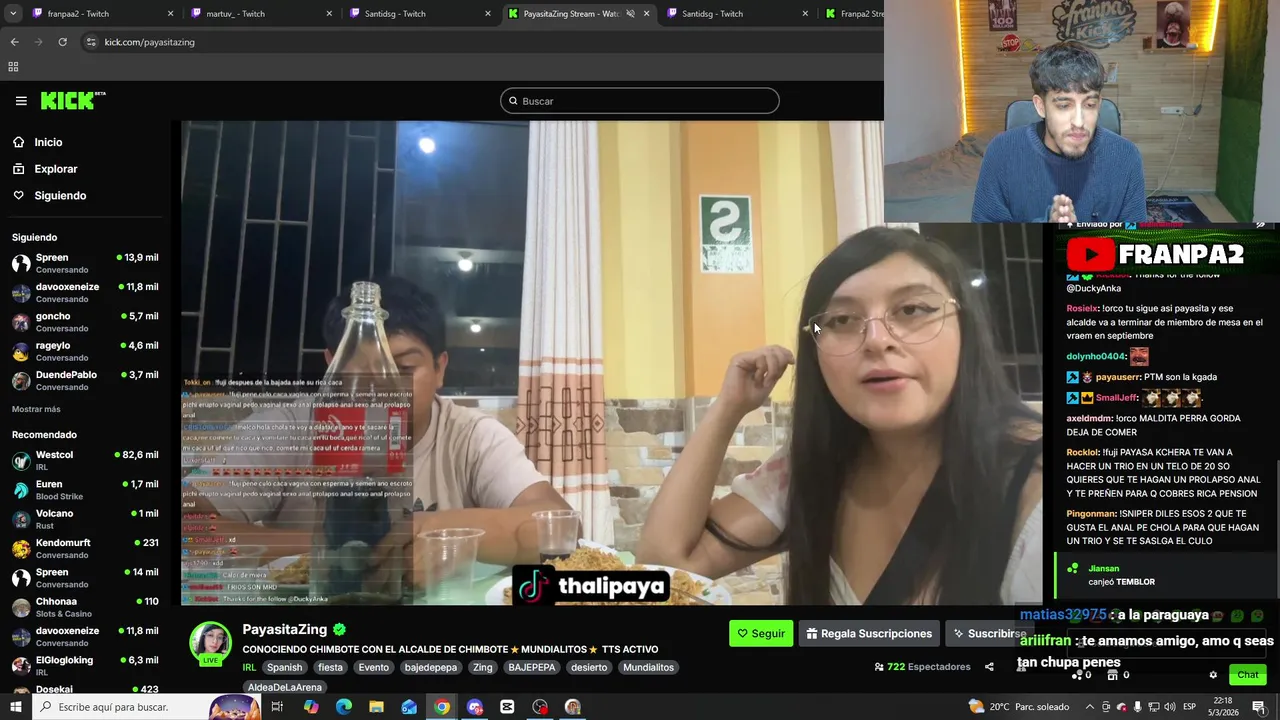Open Euren Blood Strike channel
Viewport: 1280px width, 720px height.
point(85,490)
